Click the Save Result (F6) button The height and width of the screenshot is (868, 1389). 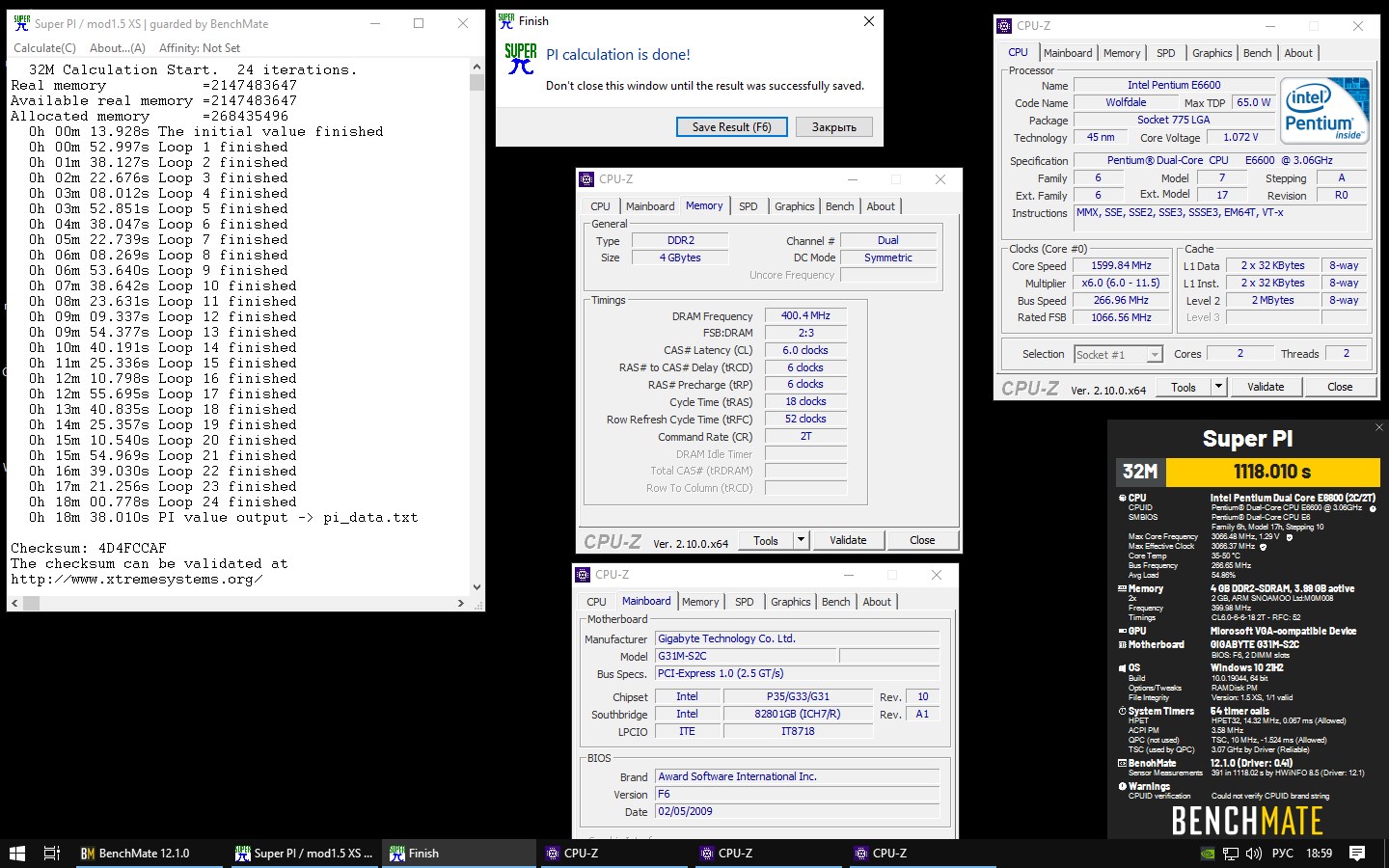[732, 126]
